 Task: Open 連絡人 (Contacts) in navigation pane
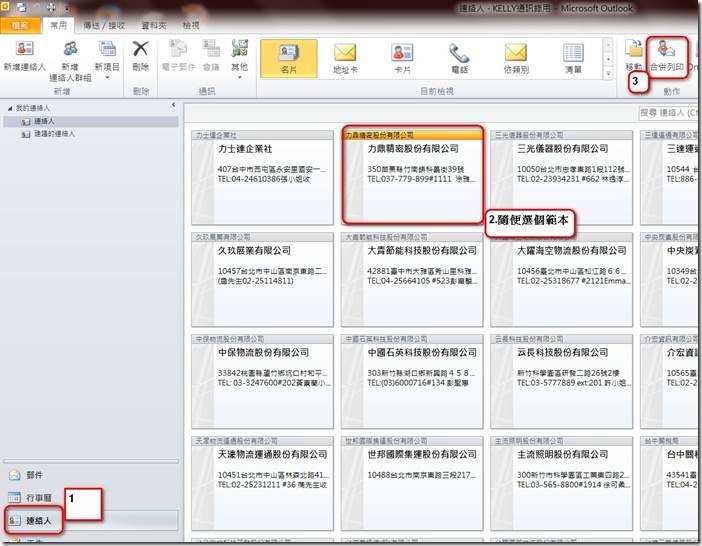(x=38, y=520)
